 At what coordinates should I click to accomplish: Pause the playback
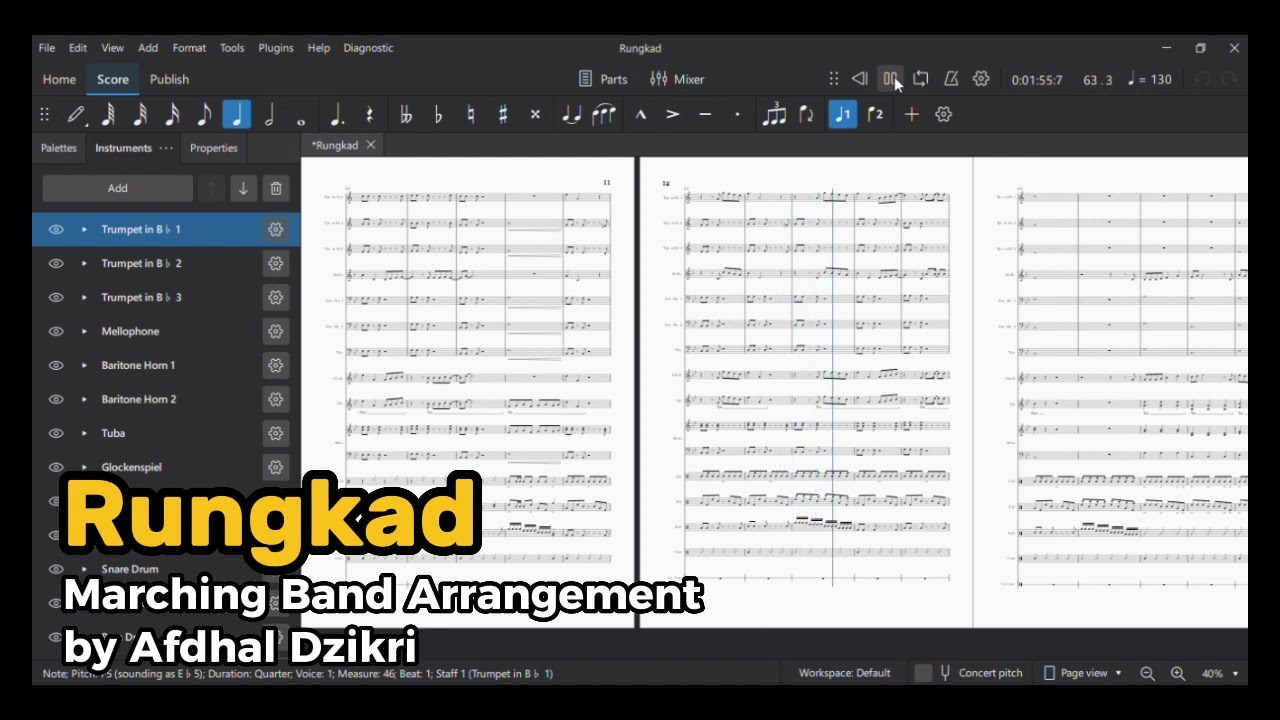pyautogui.click(x=890, y=79)
